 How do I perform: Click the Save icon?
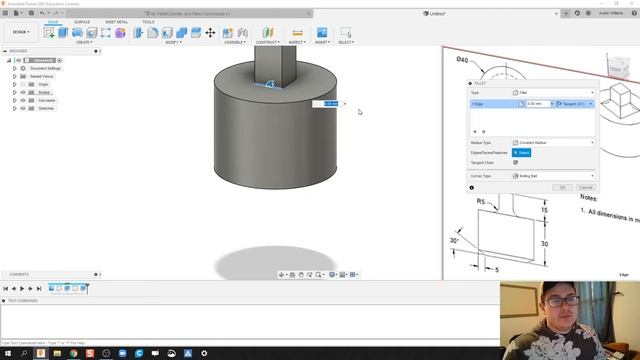tap(31, 13)
